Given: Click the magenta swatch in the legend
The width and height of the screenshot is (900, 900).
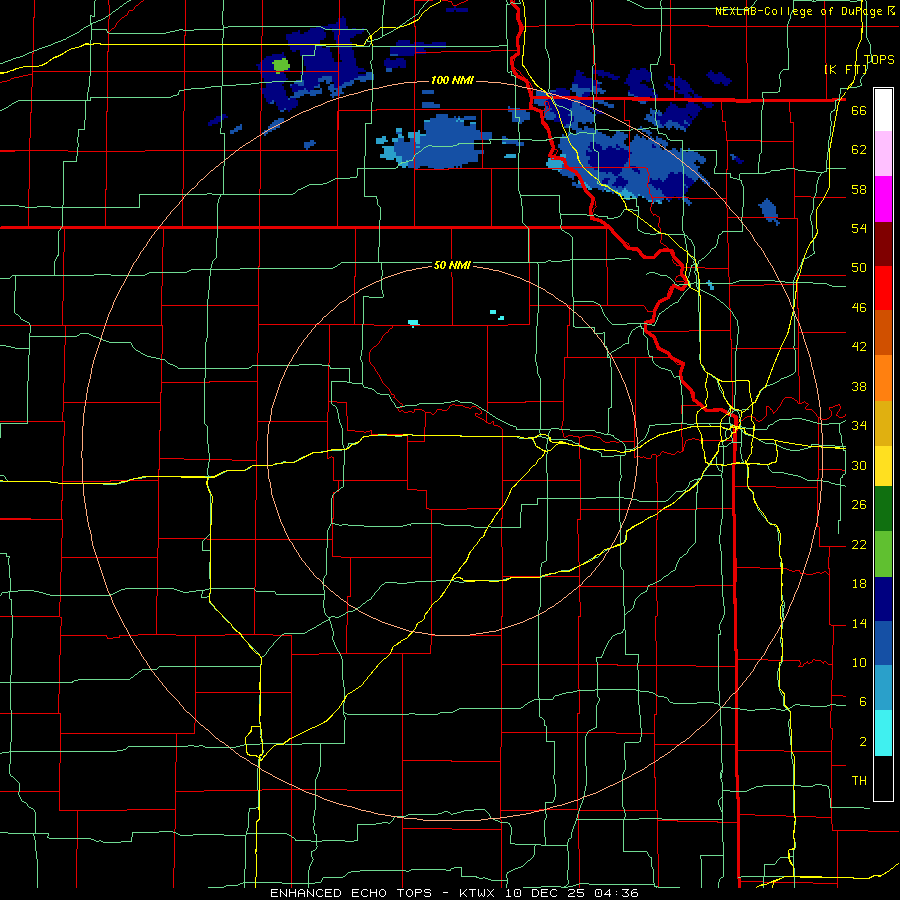Looking at the screenshot, I should coord(883,199).
